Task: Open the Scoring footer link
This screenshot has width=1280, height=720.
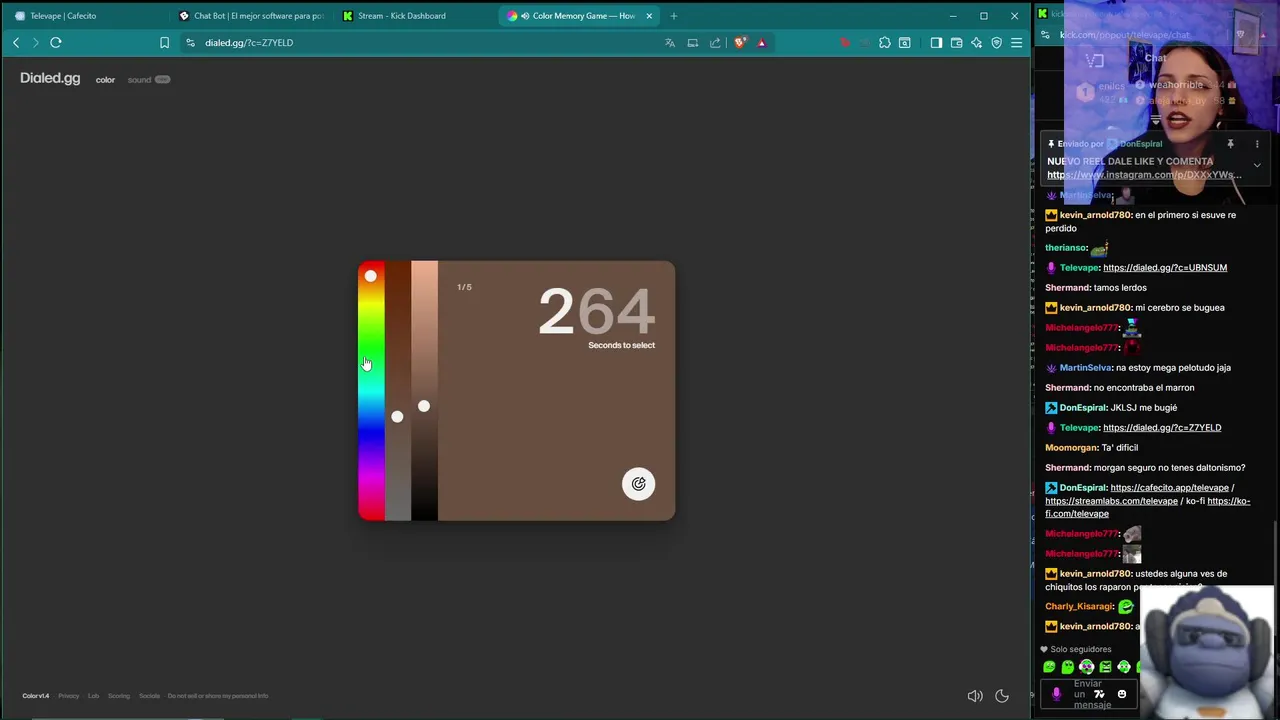Action: coord(118,696)
